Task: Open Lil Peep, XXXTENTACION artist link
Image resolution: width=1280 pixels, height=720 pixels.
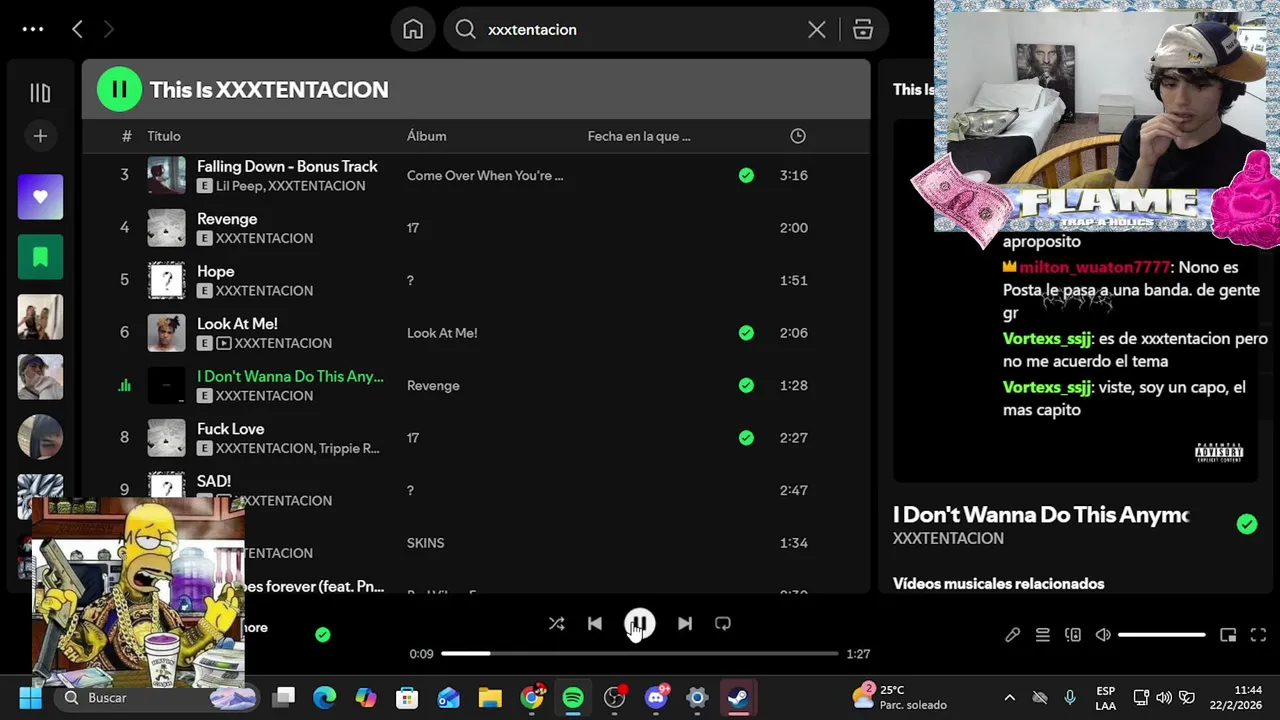Action: click(x=291, y=186)
